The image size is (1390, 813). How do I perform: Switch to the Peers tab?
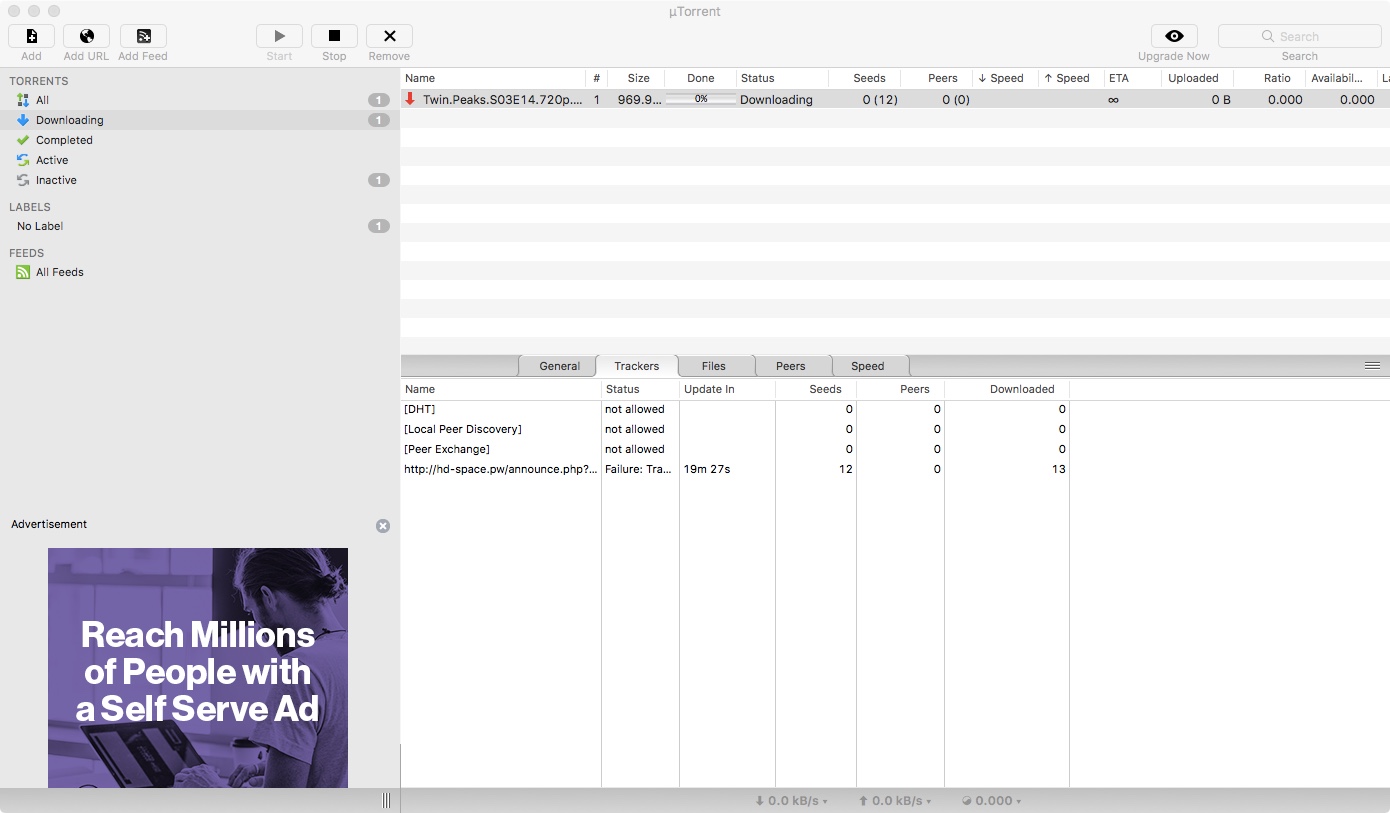[x=791, y=366]
